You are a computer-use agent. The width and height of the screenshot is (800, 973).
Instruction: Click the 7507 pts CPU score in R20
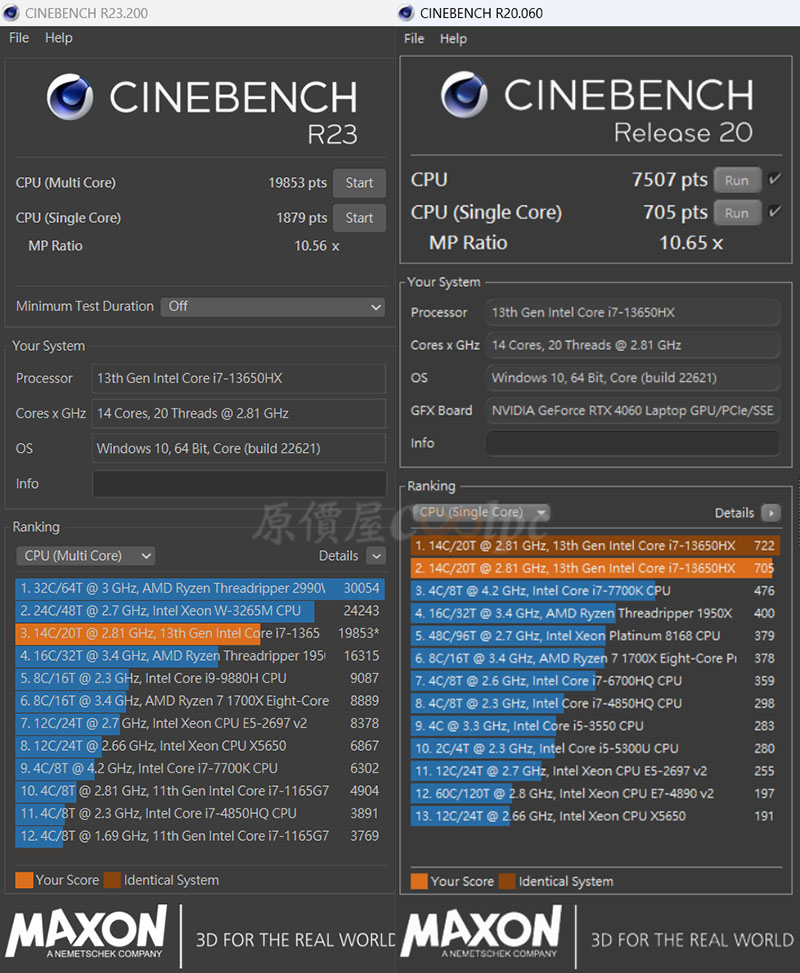click(670, 180)
